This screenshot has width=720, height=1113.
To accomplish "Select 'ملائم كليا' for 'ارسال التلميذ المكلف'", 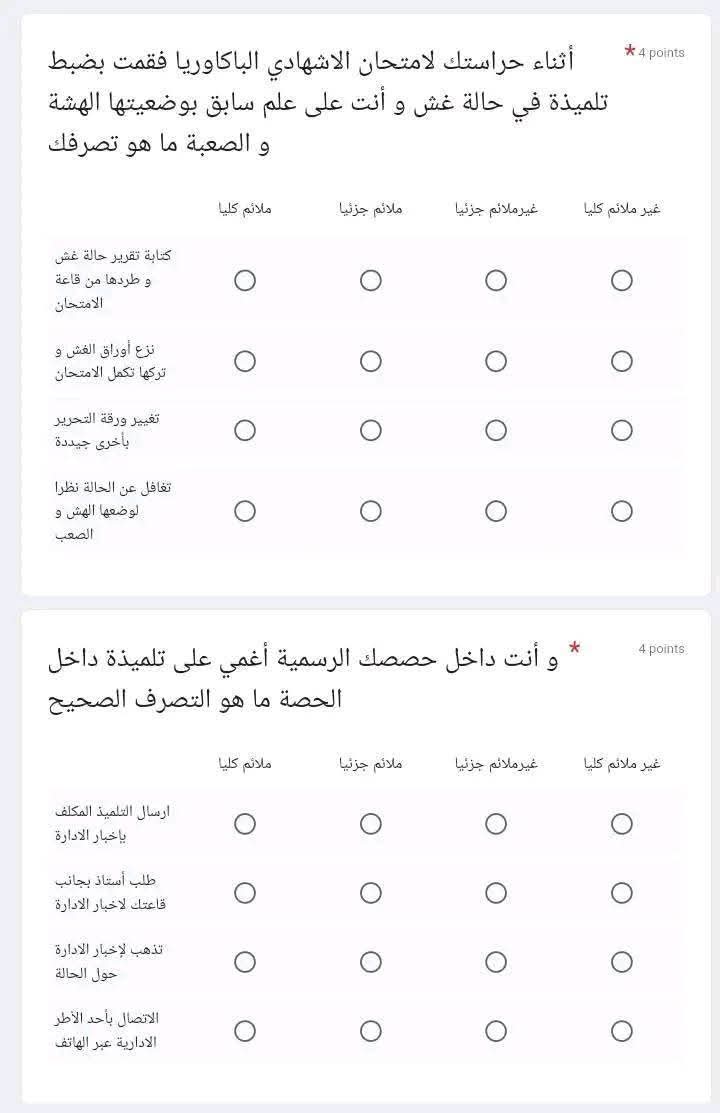I will click(x=245, y=823).
